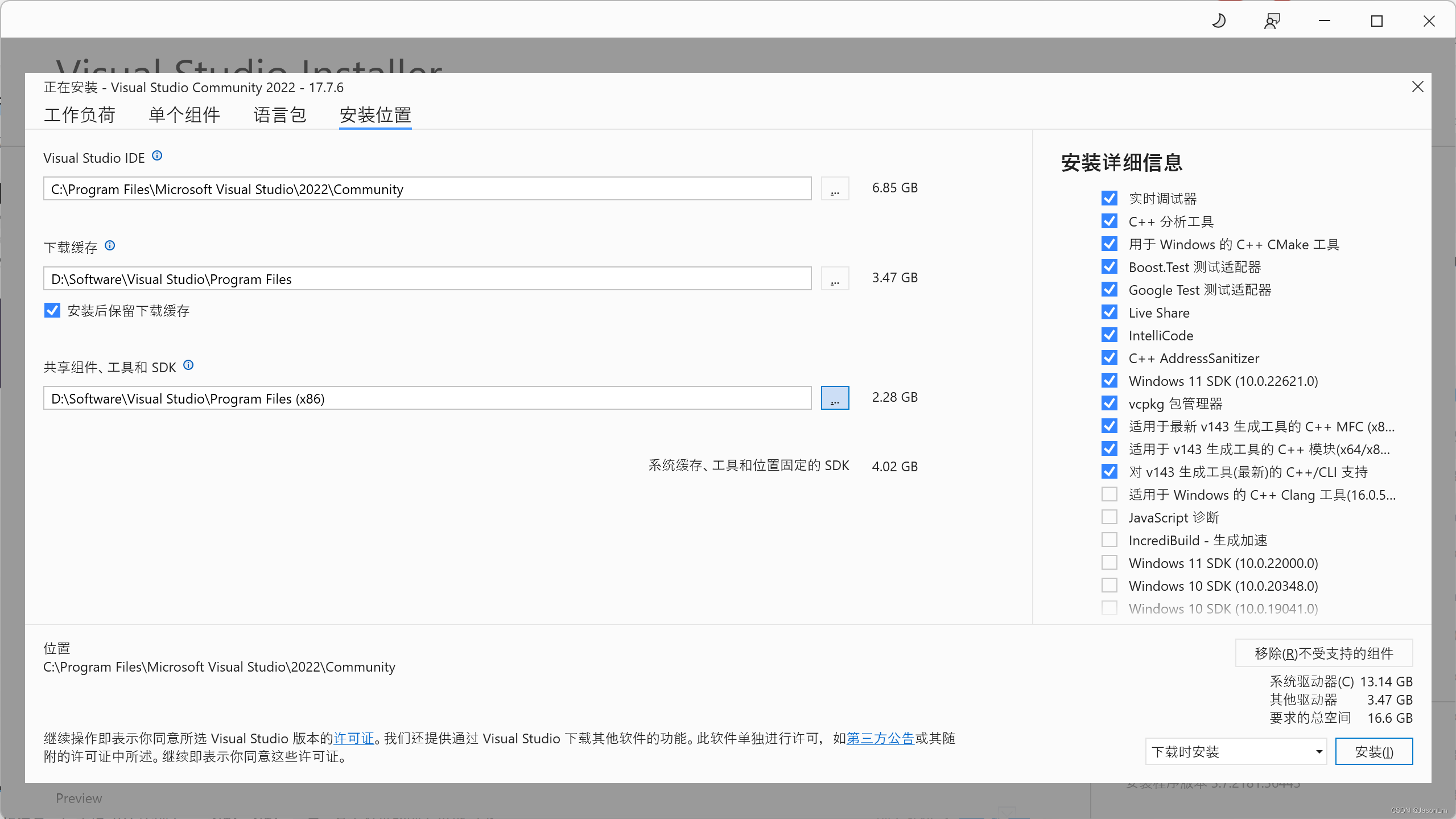Open the 语言包 tab

tap(280, 115)
